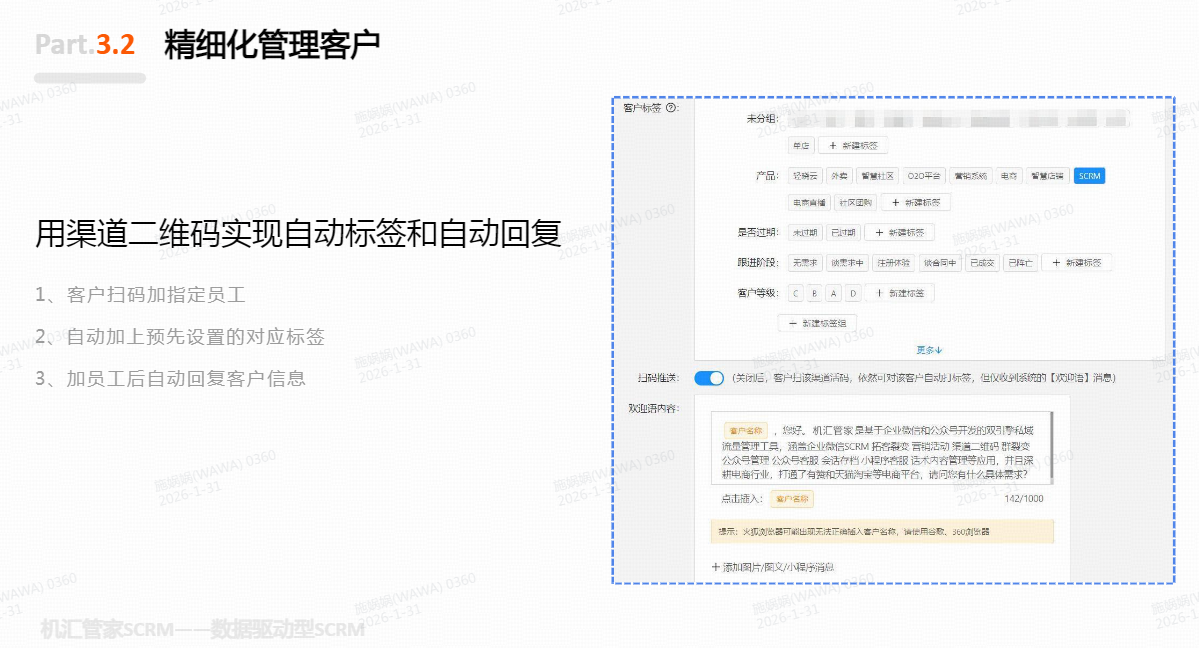Screen dimensions: 1199x648
Task: Select customer level A tag
Action: [x=834, y=294]
